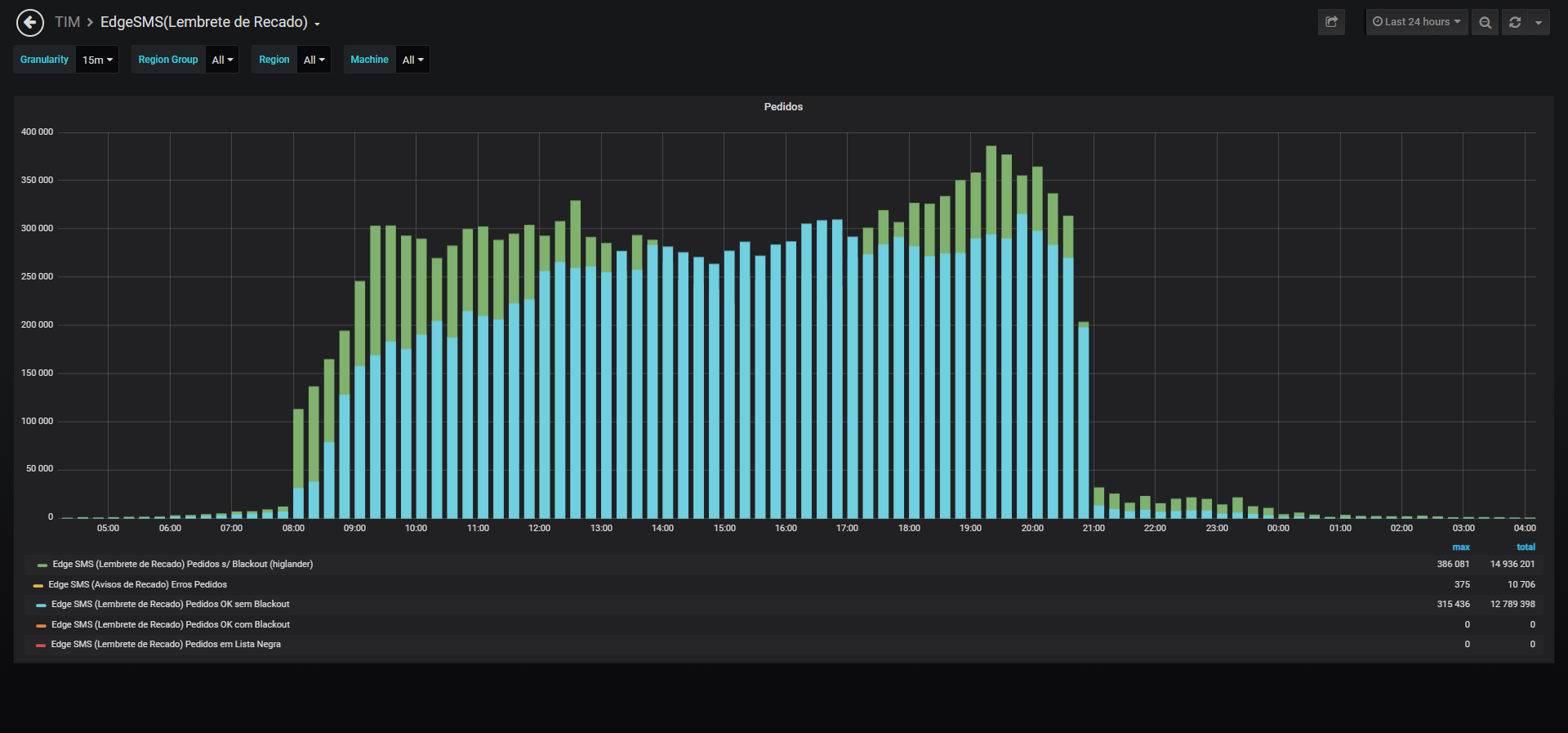
Task: Click the 400 000 y-axis label
Action: point(37,132)
